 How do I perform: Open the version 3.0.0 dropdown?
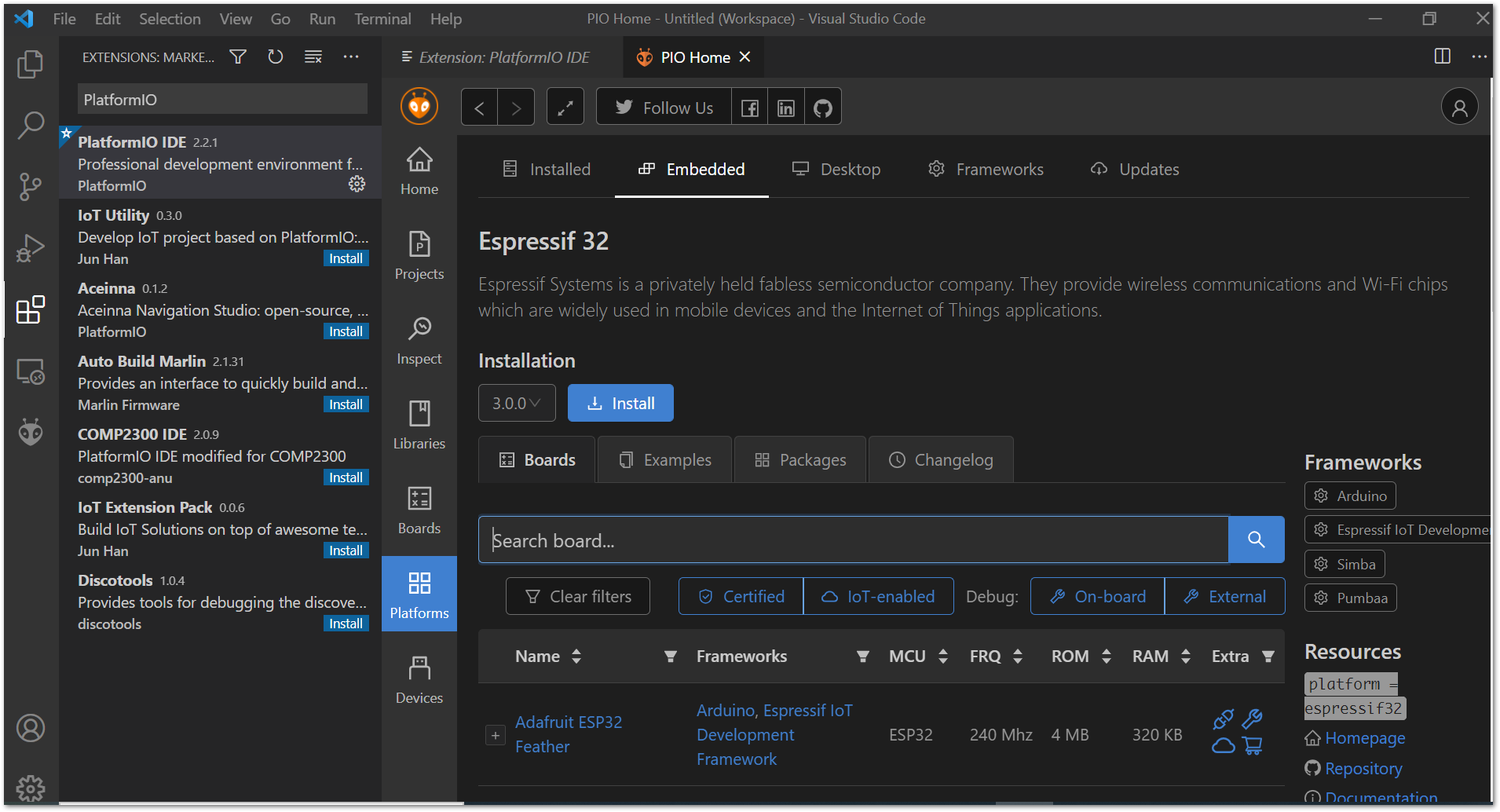pyautogui.click(x=517, y=403)
